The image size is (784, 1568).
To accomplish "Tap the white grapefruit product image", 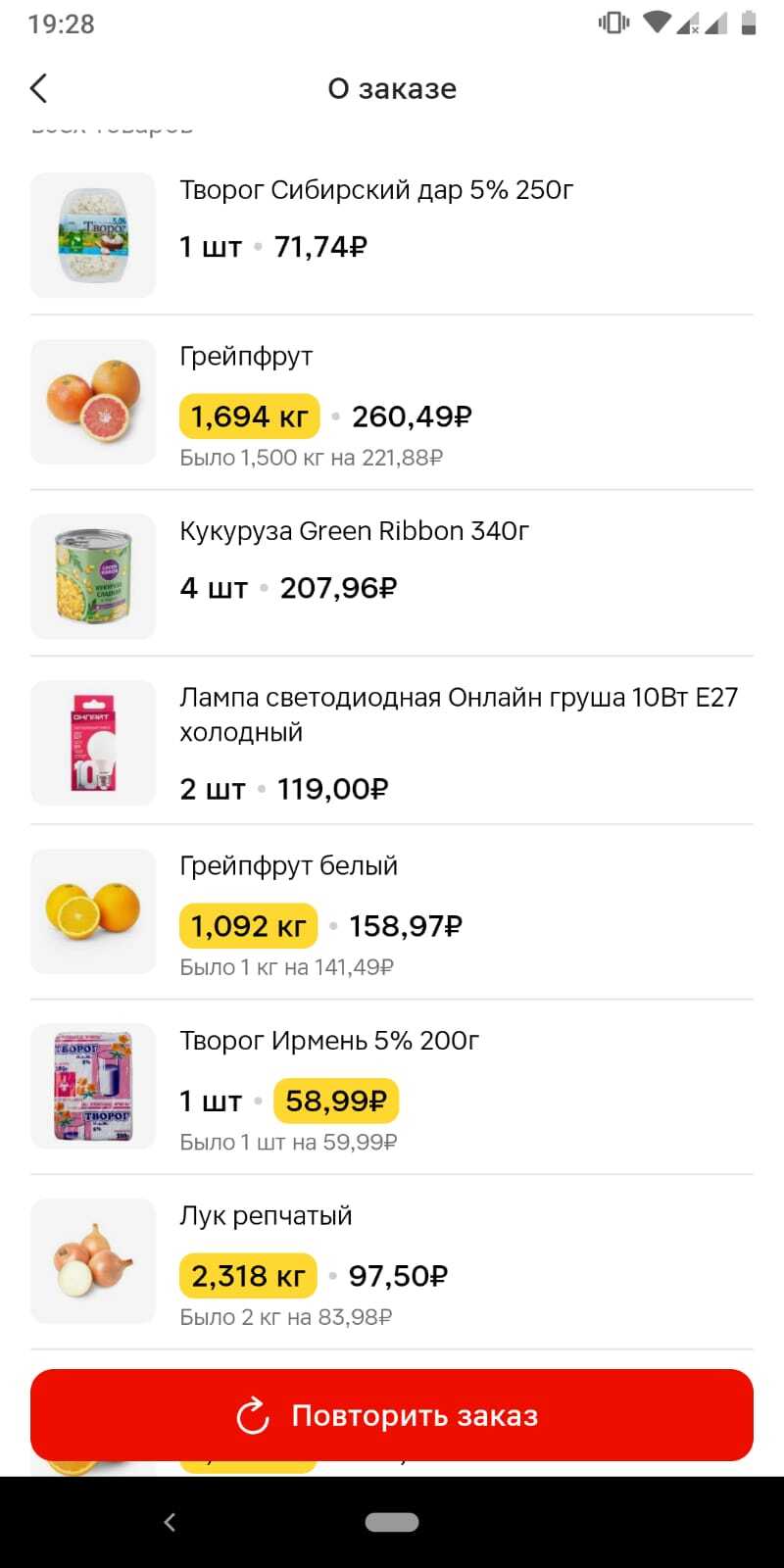I will pos(93,911).
